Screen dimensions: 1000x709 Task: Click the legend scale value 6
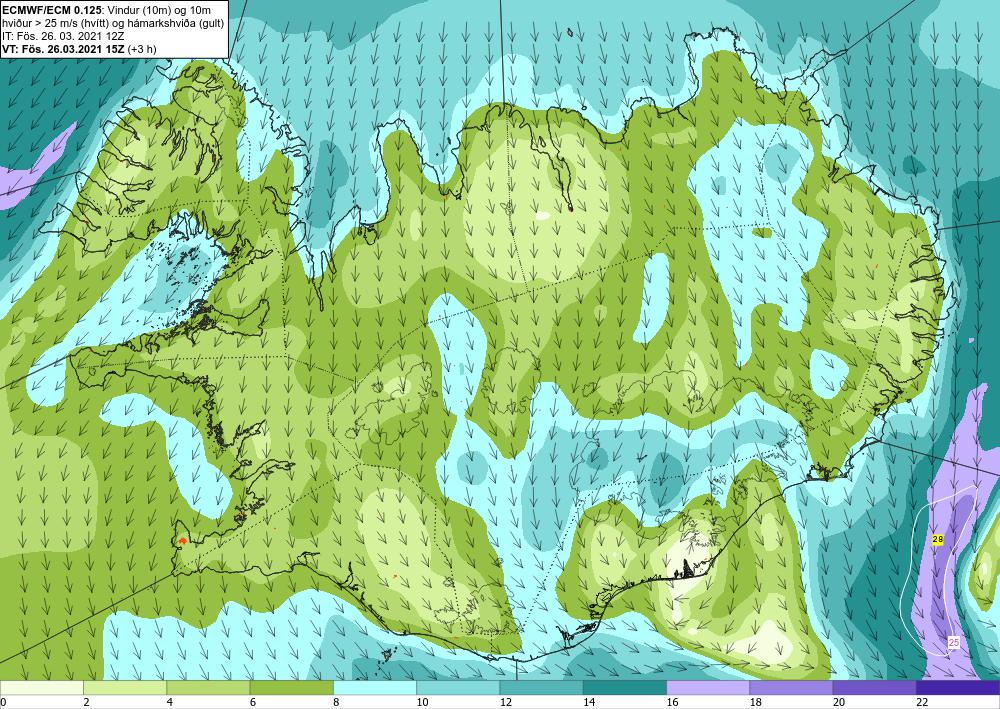[253, 702]
